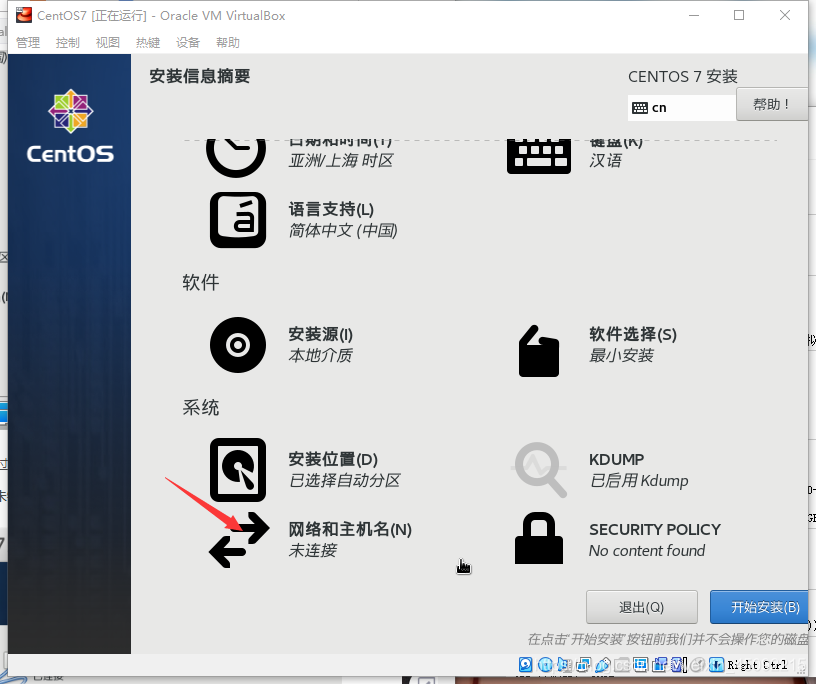Open the 热键 menu

pos(148,42)
